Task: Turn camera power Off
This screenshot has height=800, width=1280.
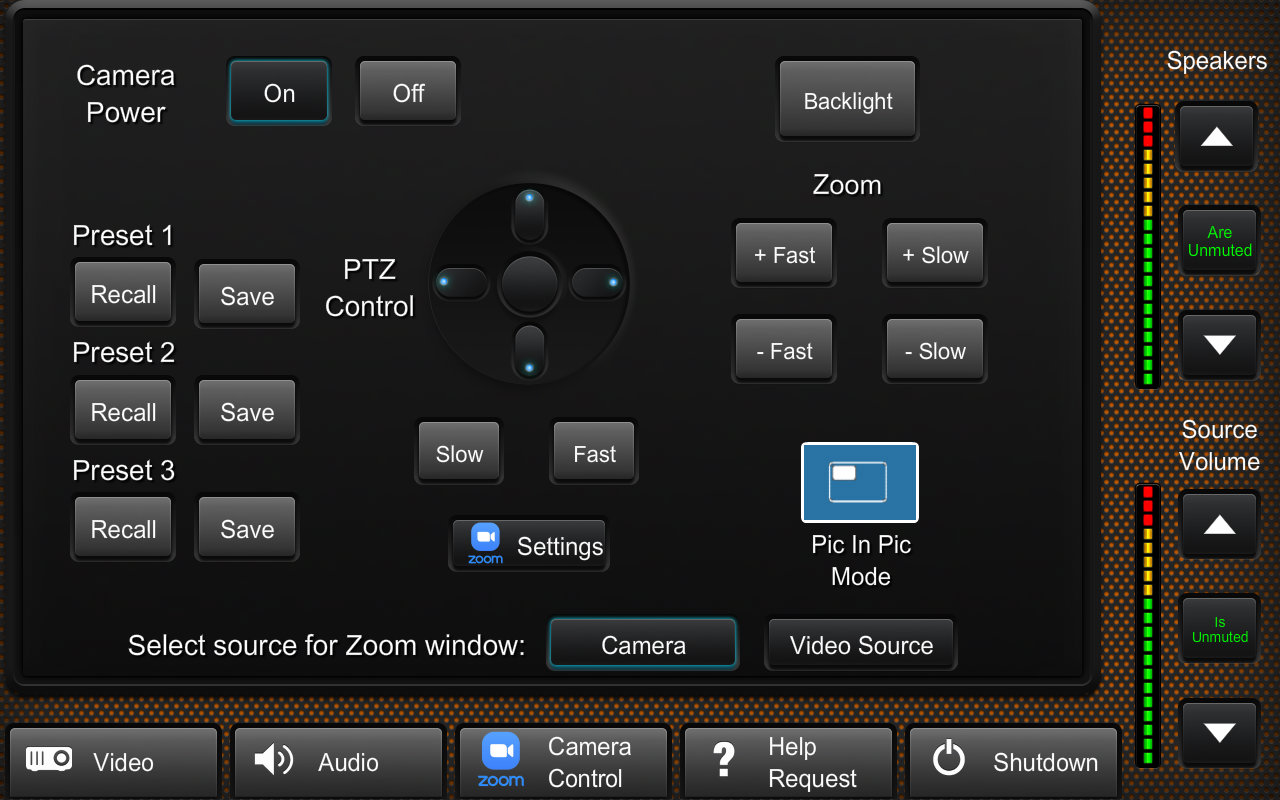Action: 408,92
